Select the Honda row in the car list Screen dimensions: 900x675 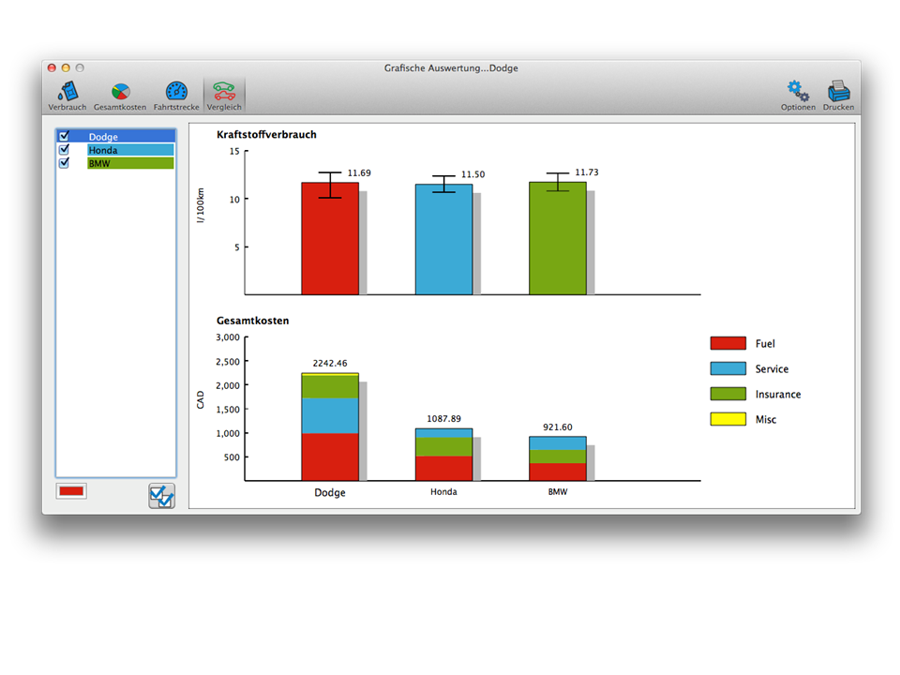click(130, 150)
